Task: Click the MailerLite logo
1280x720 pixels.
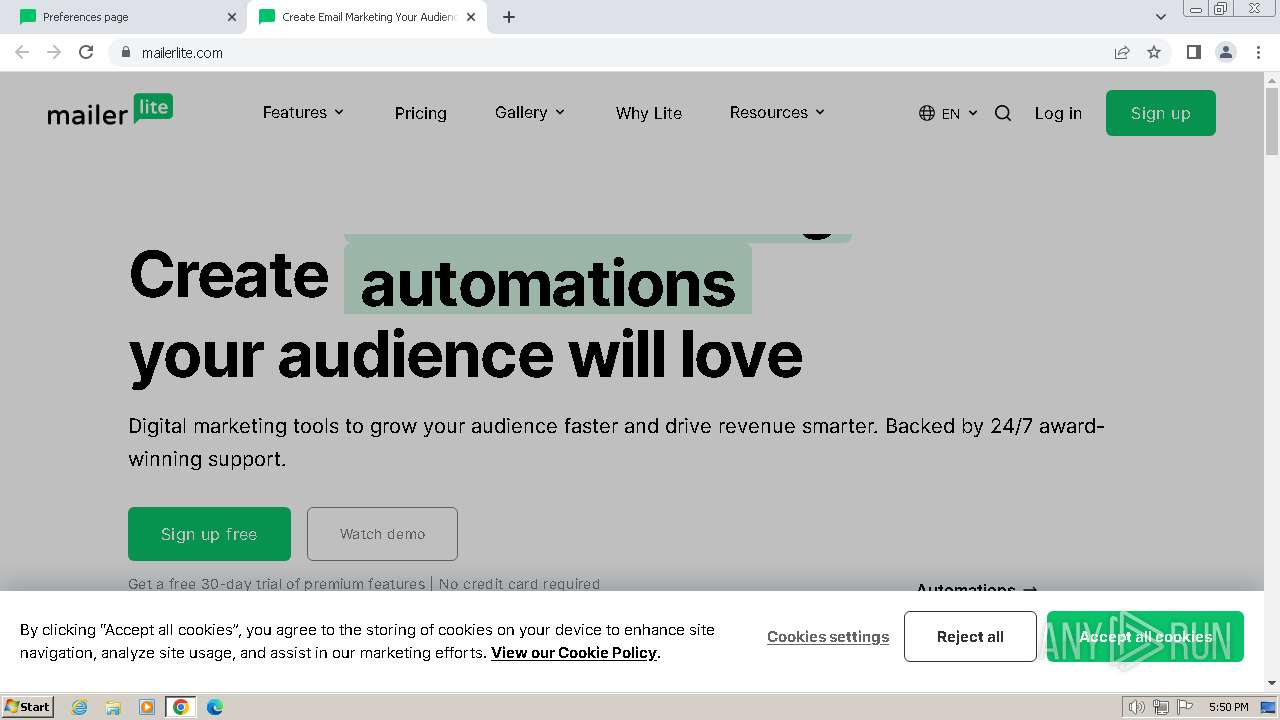Action: click(110, 110)
